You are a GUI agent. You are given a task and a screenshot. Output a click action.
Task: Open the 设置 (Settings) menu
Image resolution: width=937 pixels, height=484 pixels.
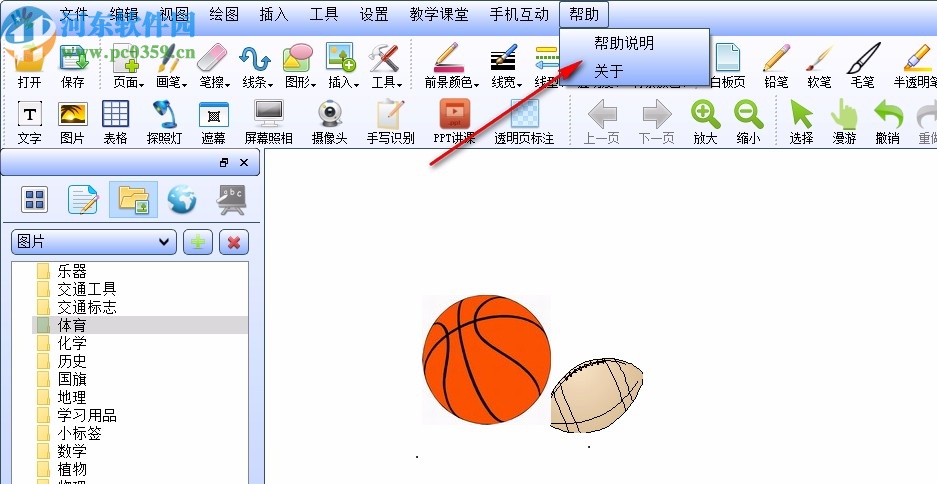[374, 14]
